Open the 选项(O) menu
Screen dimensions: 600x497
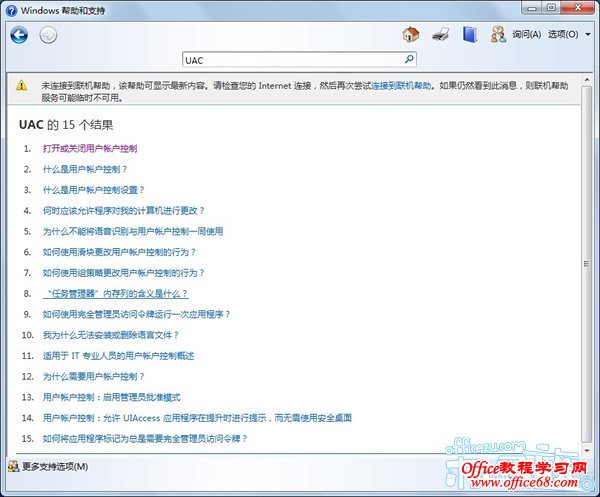pos(563,34)
